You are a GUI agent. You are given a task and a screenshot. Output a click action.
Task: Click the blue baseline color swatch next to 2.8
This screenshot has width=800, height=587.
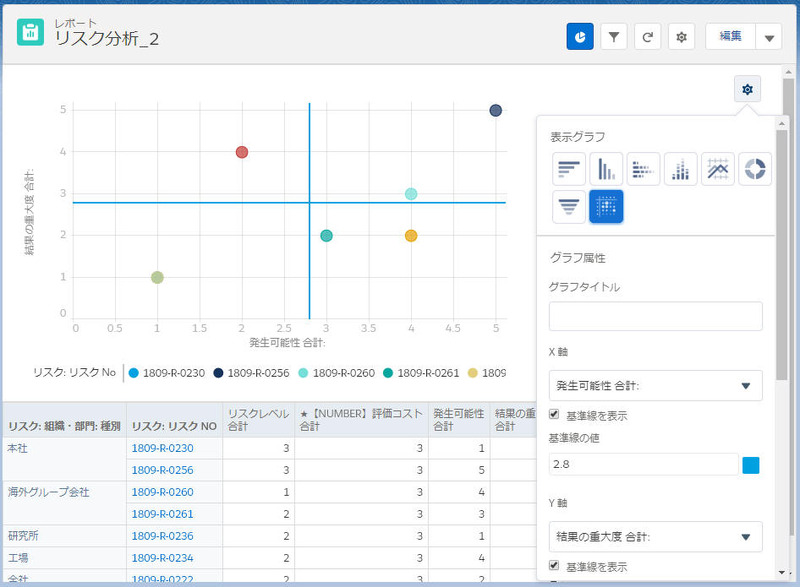click(x=753, y=464)
